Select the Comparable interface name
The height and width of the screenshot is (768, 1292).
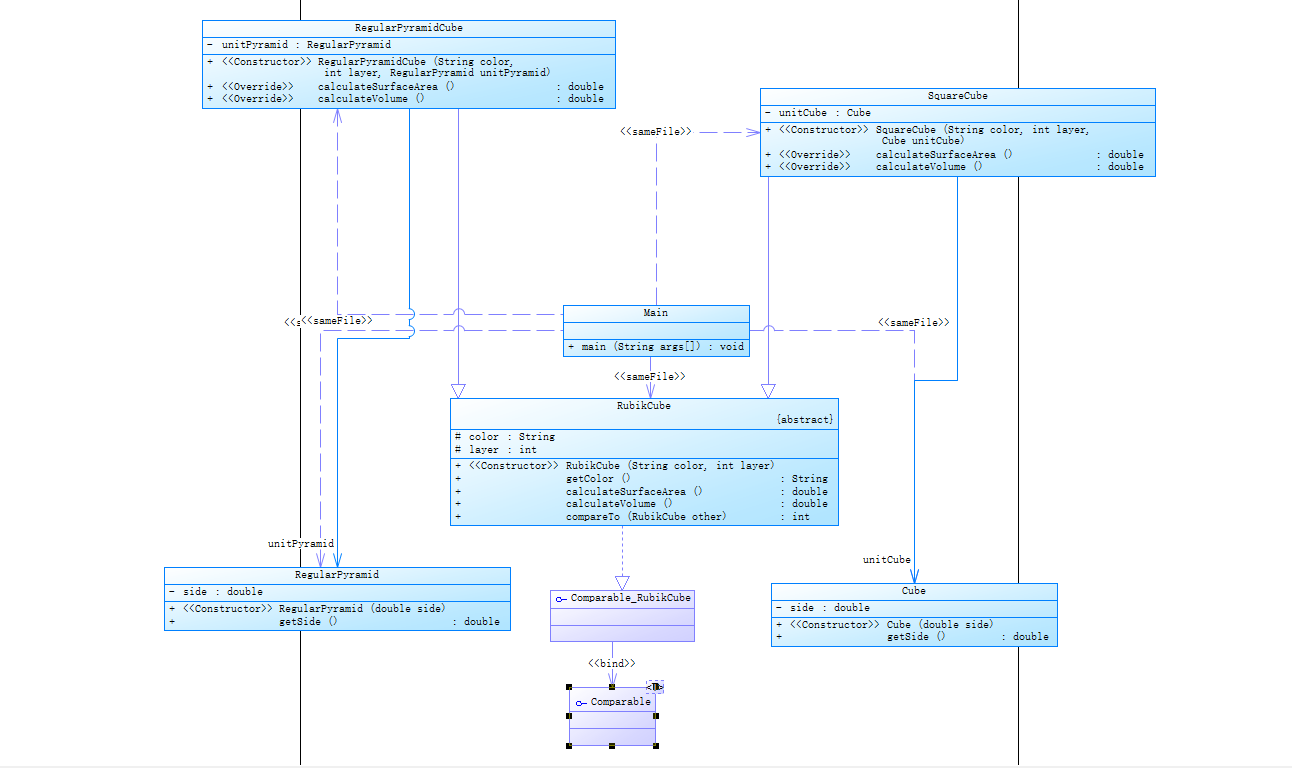[x=621, y=702]
